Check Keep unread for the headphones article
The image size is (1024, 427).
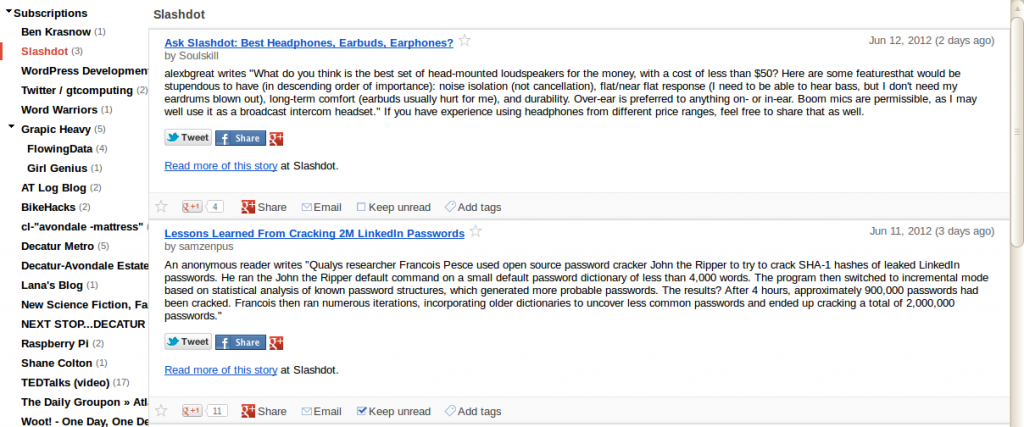point(361,207)
